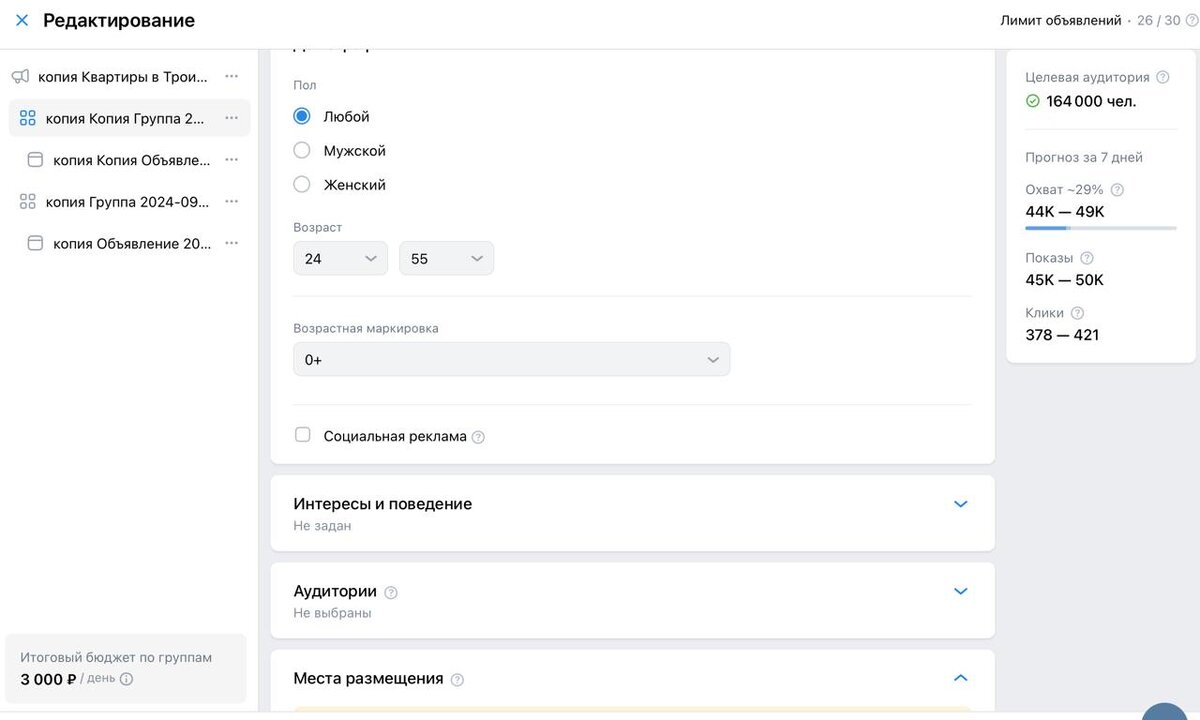The width and height of the screenshot is (1200, 720).
Task: Select 'копия Группа 2024-09…' group in sidebar
Action: pyautogui.click(x=127, y=202)
